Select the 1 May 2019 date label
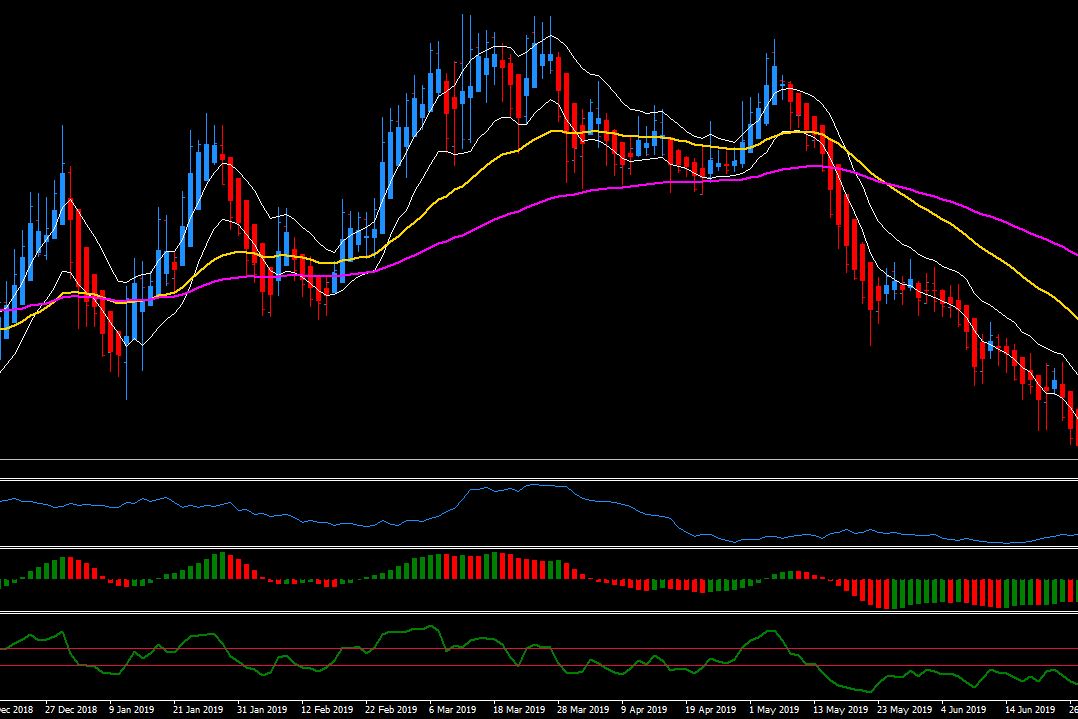This screenshot has height=719, width=1078. click(x=774, y=709)
